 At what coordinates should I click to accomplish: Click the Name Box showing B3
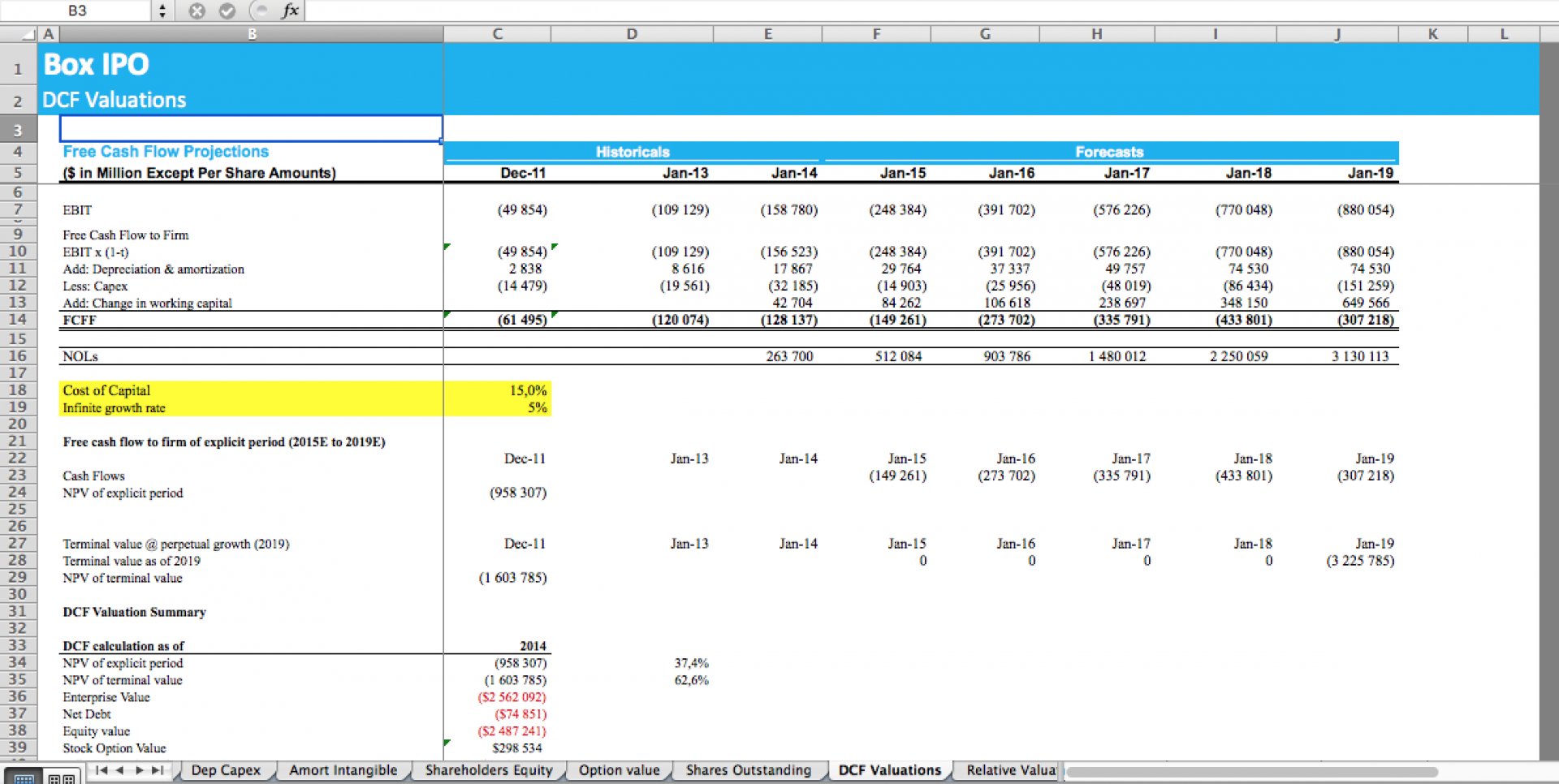77,11
